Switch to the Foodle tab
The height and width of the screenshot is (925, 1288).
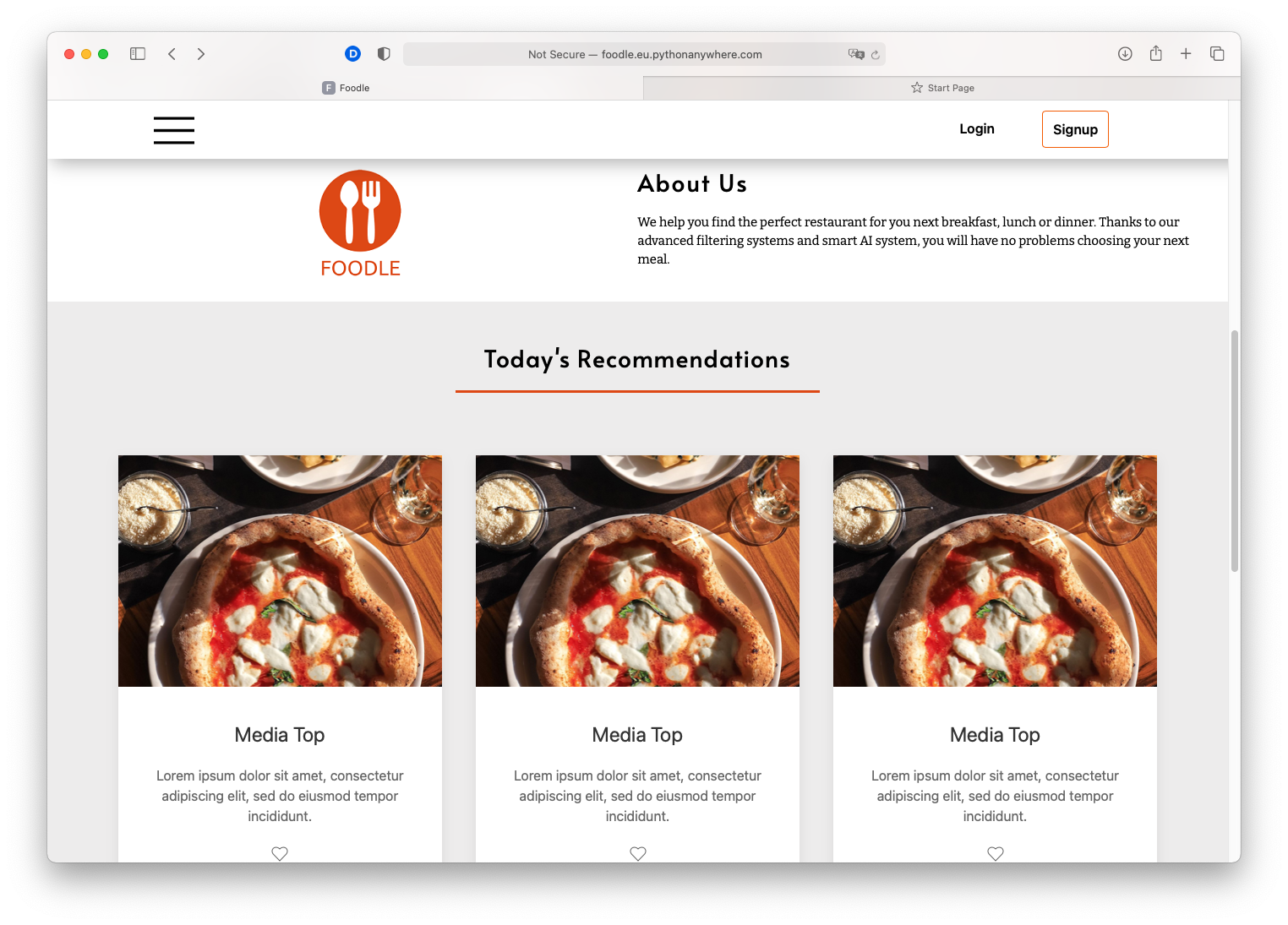point(346,88)
